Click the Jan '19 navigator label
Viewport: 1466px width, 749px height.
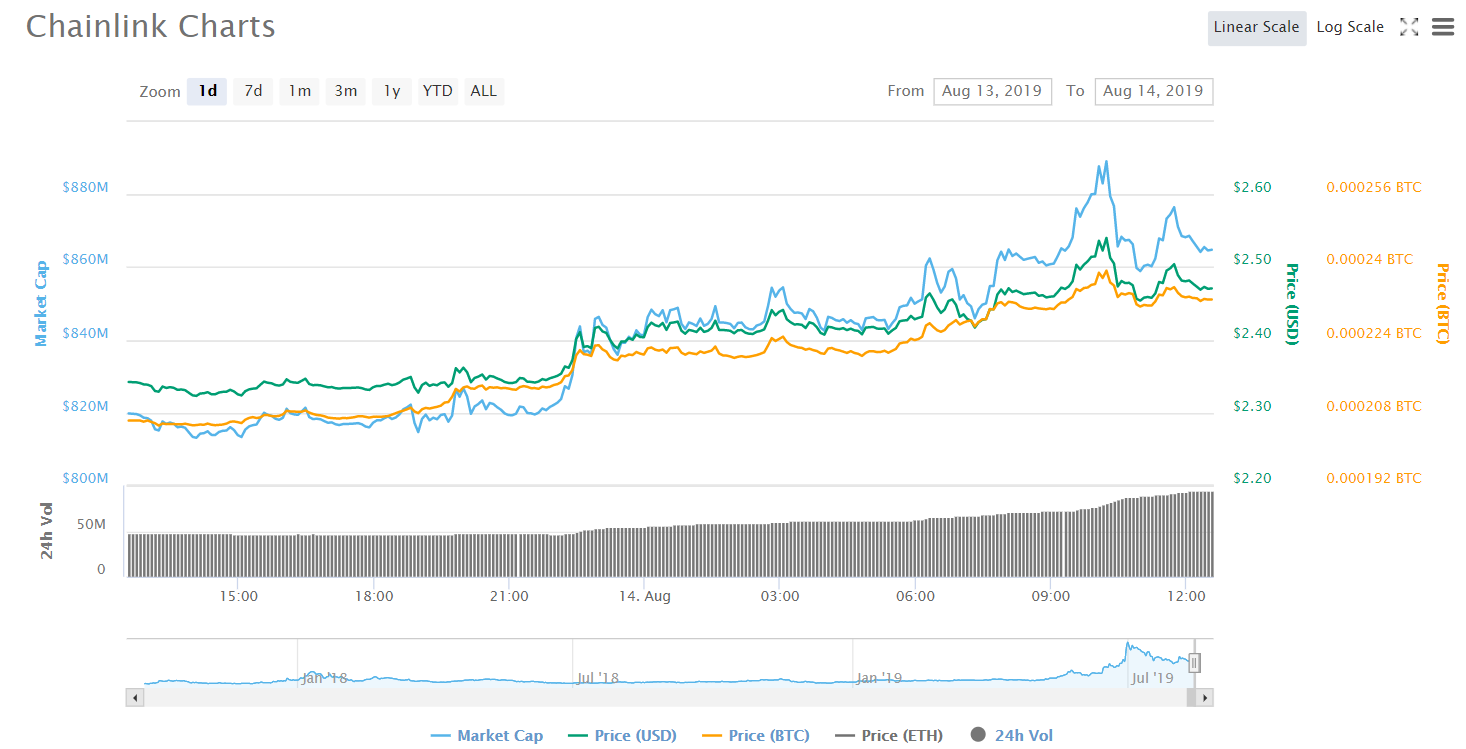click(879, 678)
